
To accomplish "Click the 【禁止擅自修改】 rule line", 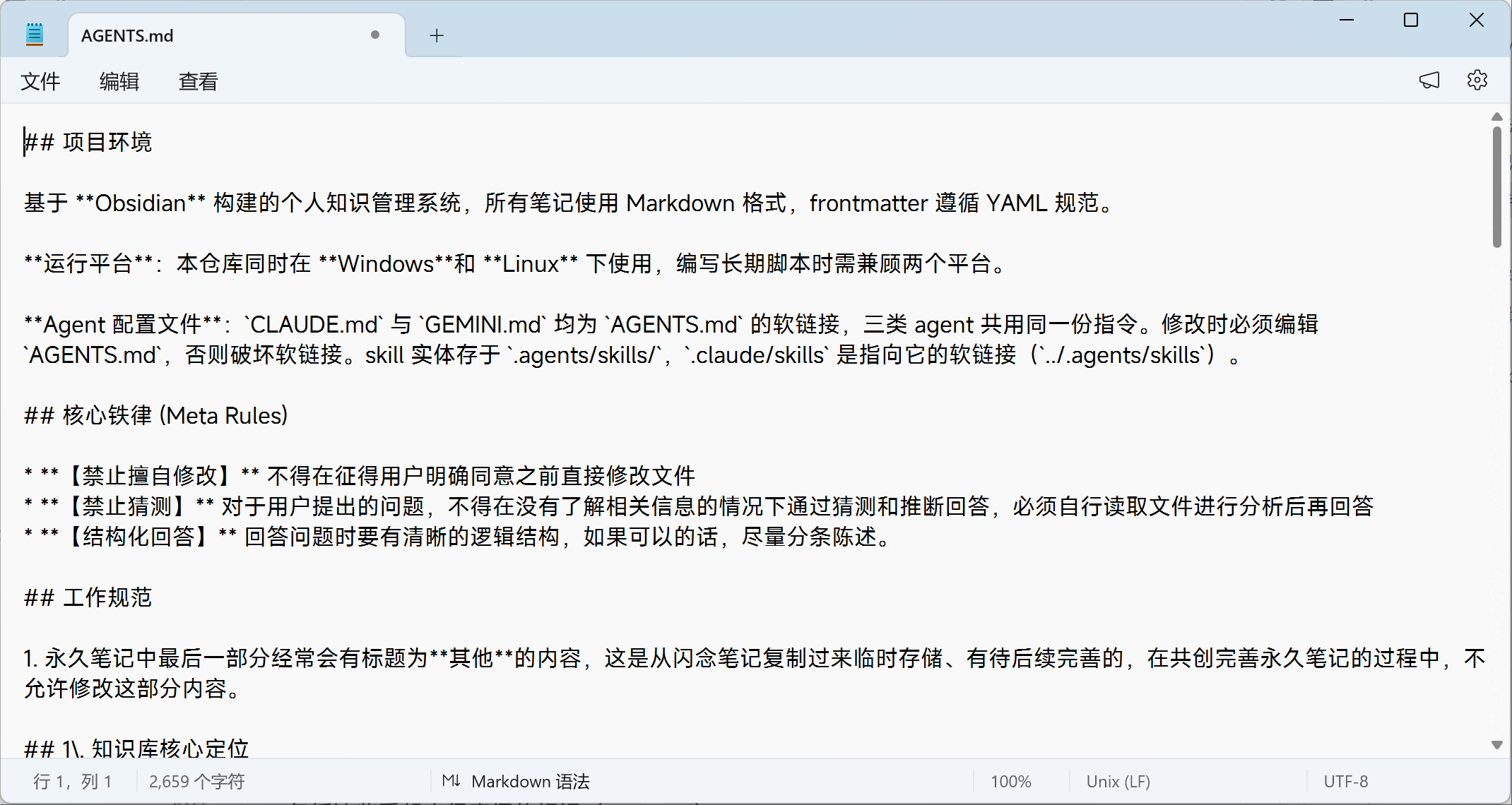I will 360,476.
